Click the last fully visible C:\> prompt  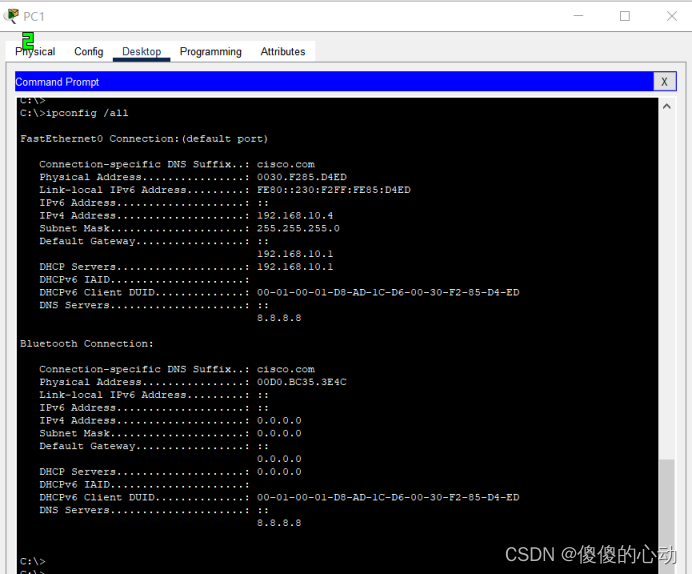(33, 561)
